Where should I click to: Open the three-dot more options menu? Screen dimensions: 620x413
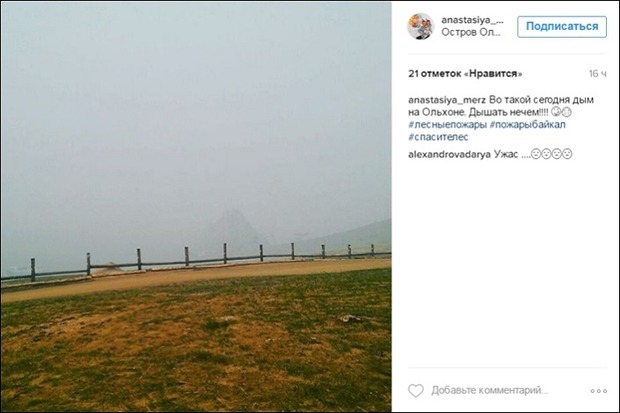tap(599, 391)
